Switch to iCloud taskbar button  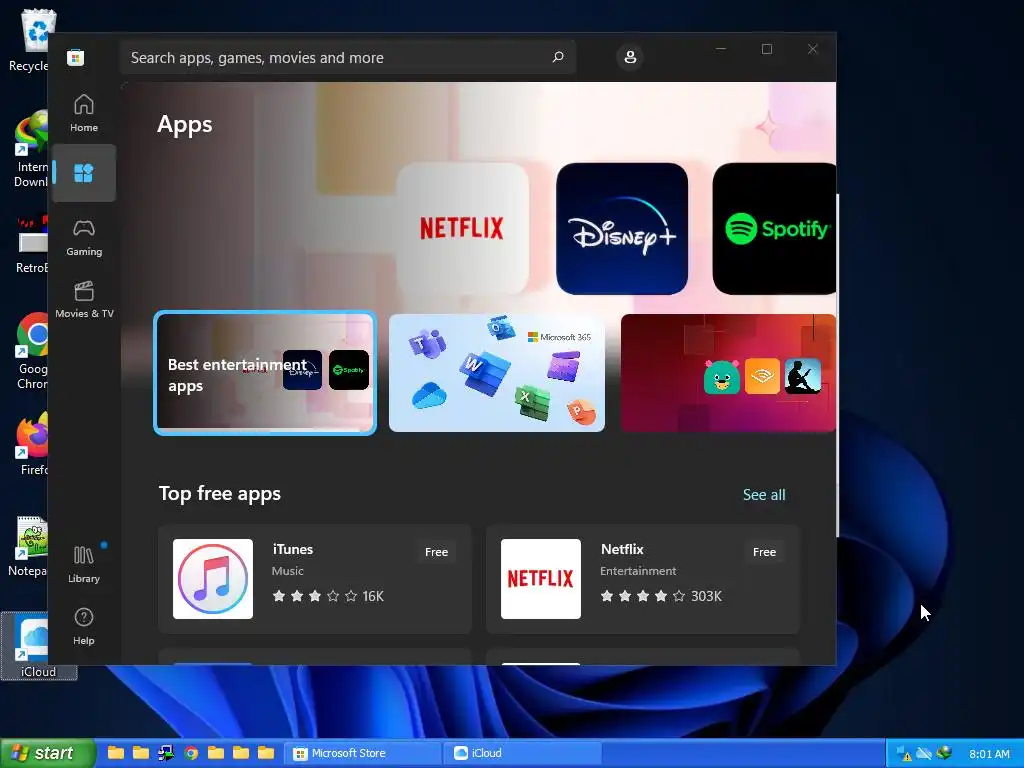tap(524, 753)
